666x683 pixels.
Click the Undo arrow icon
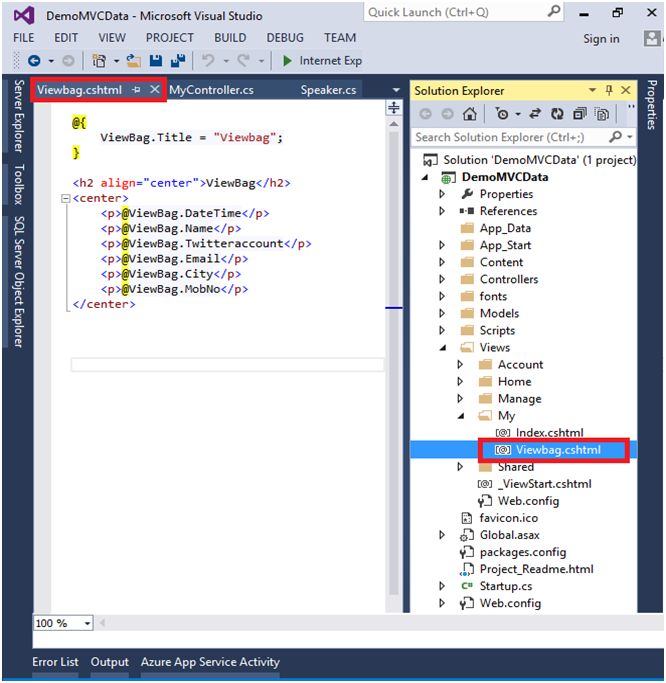pyautogui.click(x=208, y=60)
